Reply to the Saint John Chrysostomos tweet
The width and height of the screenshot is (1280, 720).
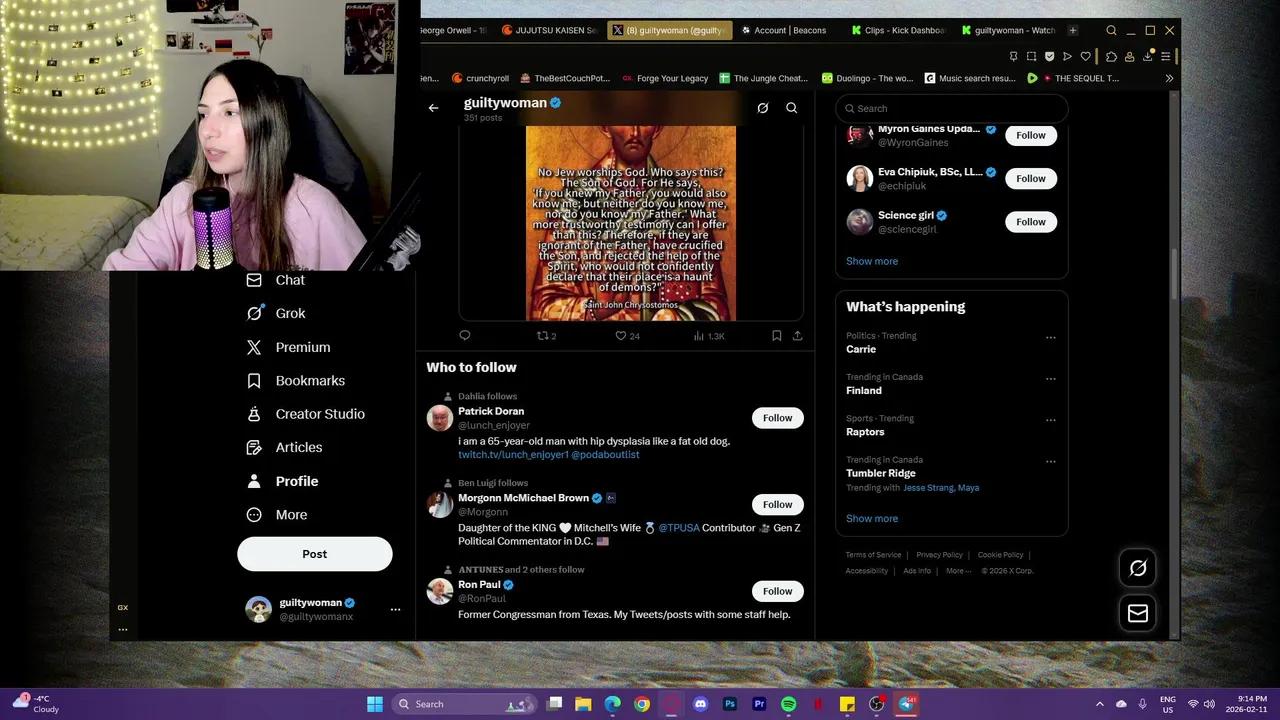tap(464, 335)
